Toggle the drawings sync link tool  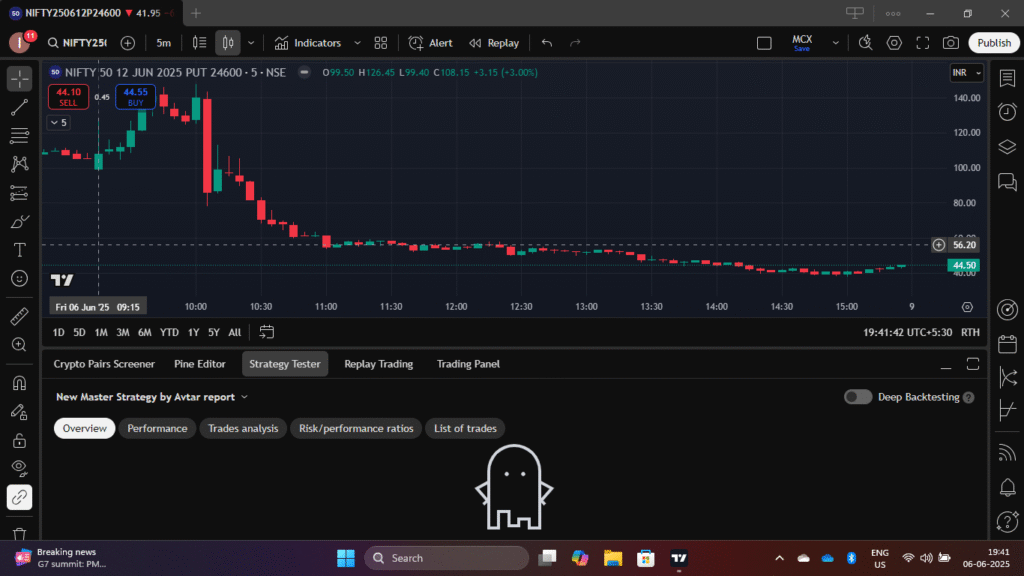(20, 498)
